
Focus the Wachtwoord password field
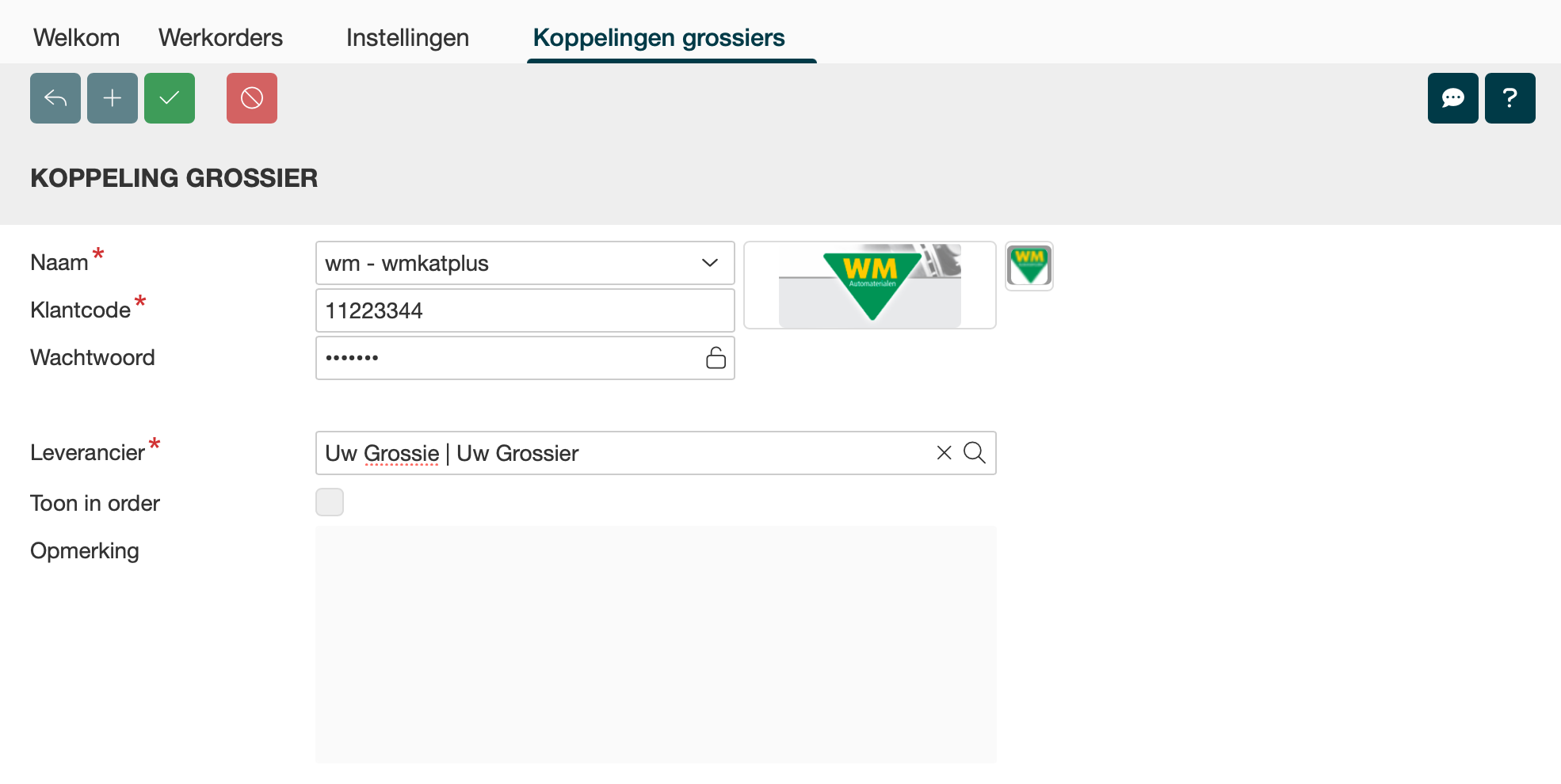(x=507, y=358)
